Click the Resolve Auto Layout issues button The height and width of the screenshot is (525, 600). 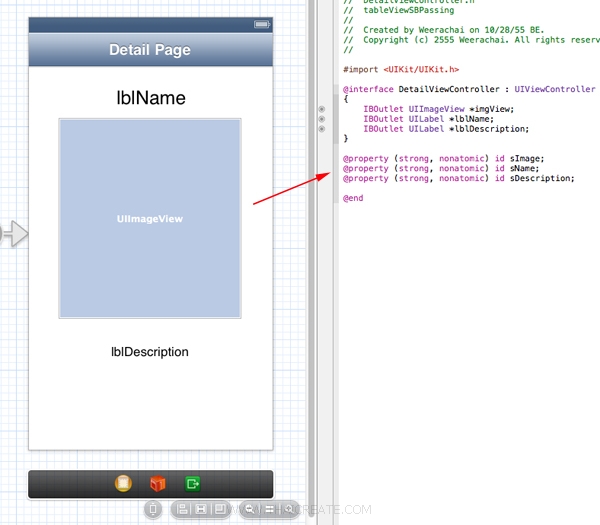tap(220, 509)
